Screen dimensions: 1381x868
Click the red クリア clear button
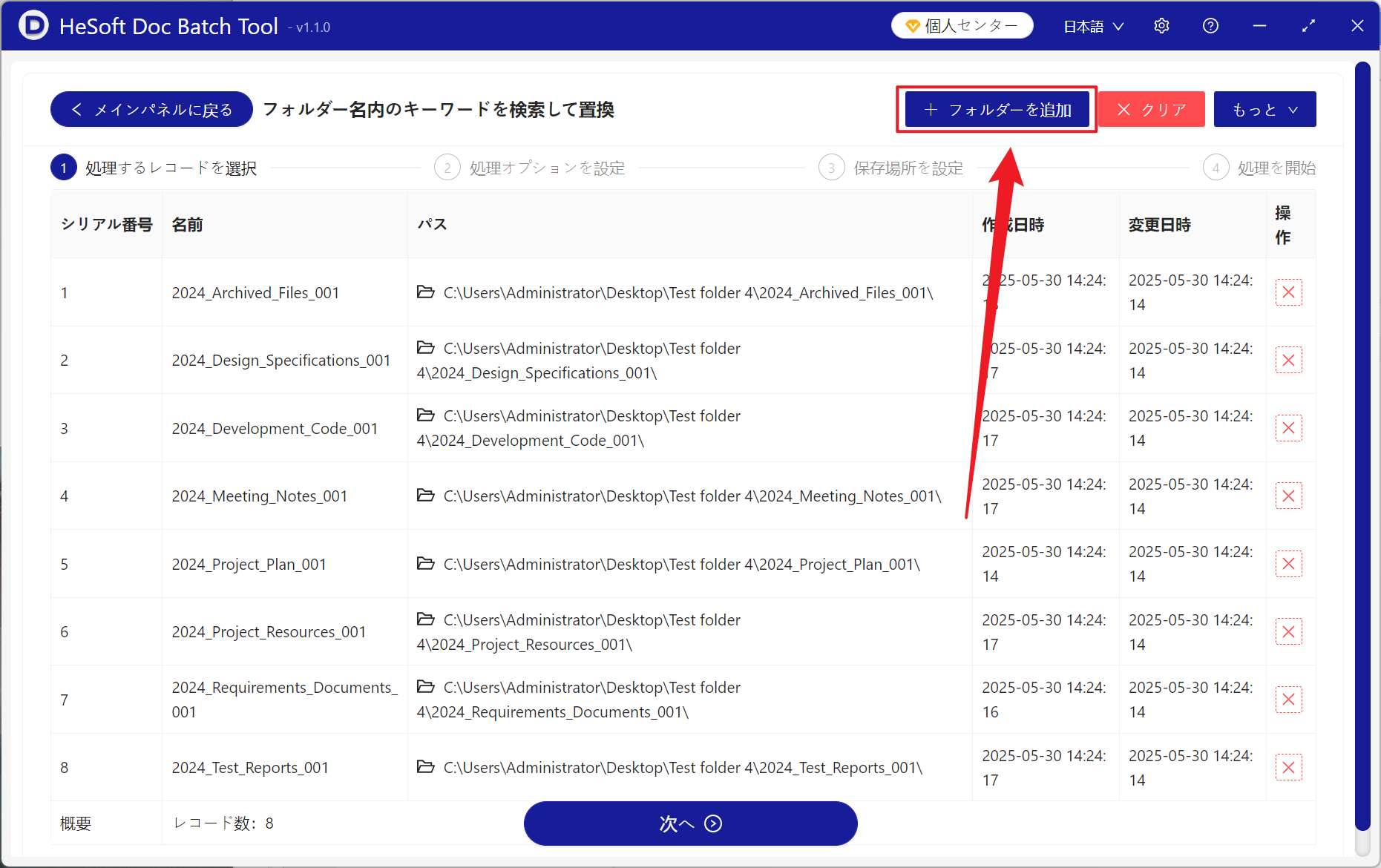[x=1152, y=110]
